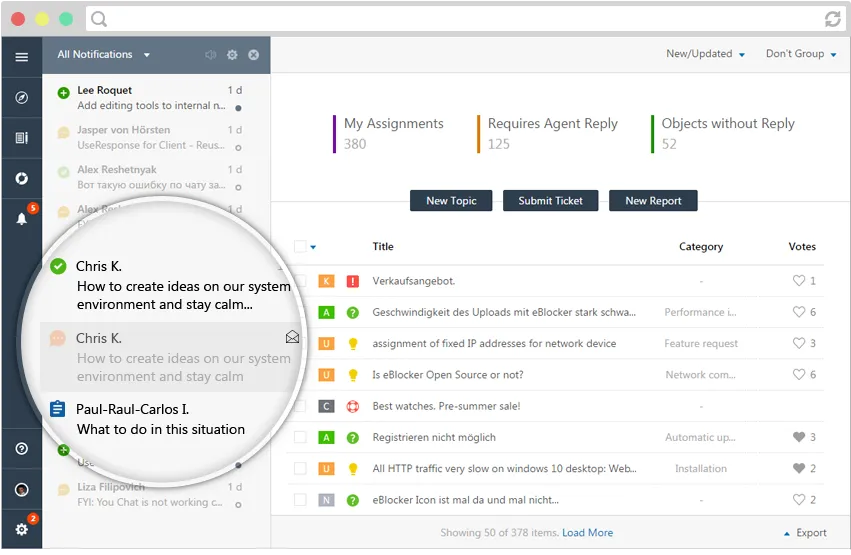The height and width of the screenshot is (555, 851).
Task: Open help question mark in sidebar
Action: [x=22, y=449]
